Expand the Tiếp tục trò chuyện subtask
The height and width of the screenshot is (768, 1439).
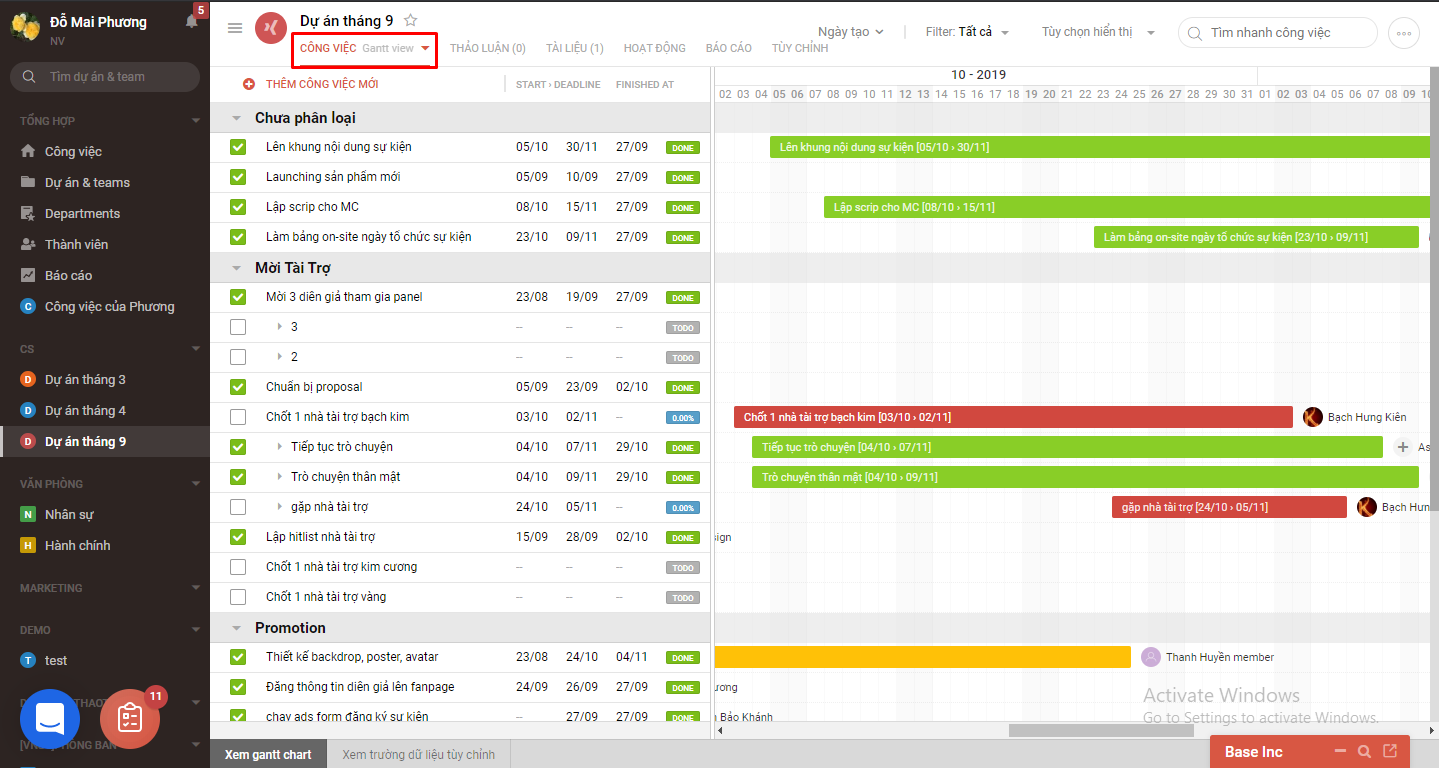pos(280,447)
